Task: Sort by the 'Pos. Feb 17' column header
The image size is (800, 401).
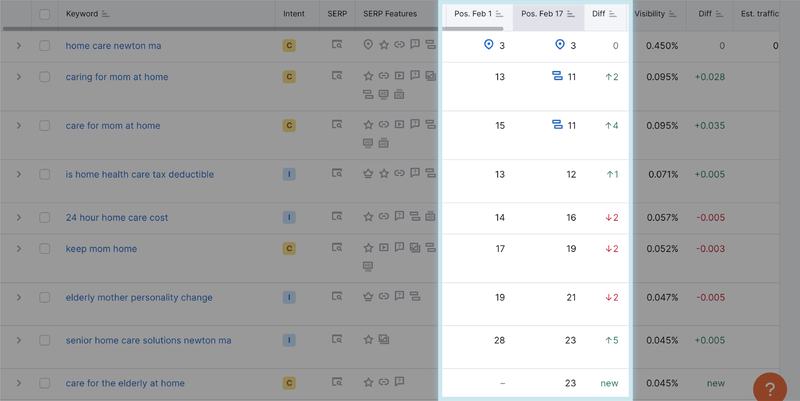Action: (x=548, y=14)
